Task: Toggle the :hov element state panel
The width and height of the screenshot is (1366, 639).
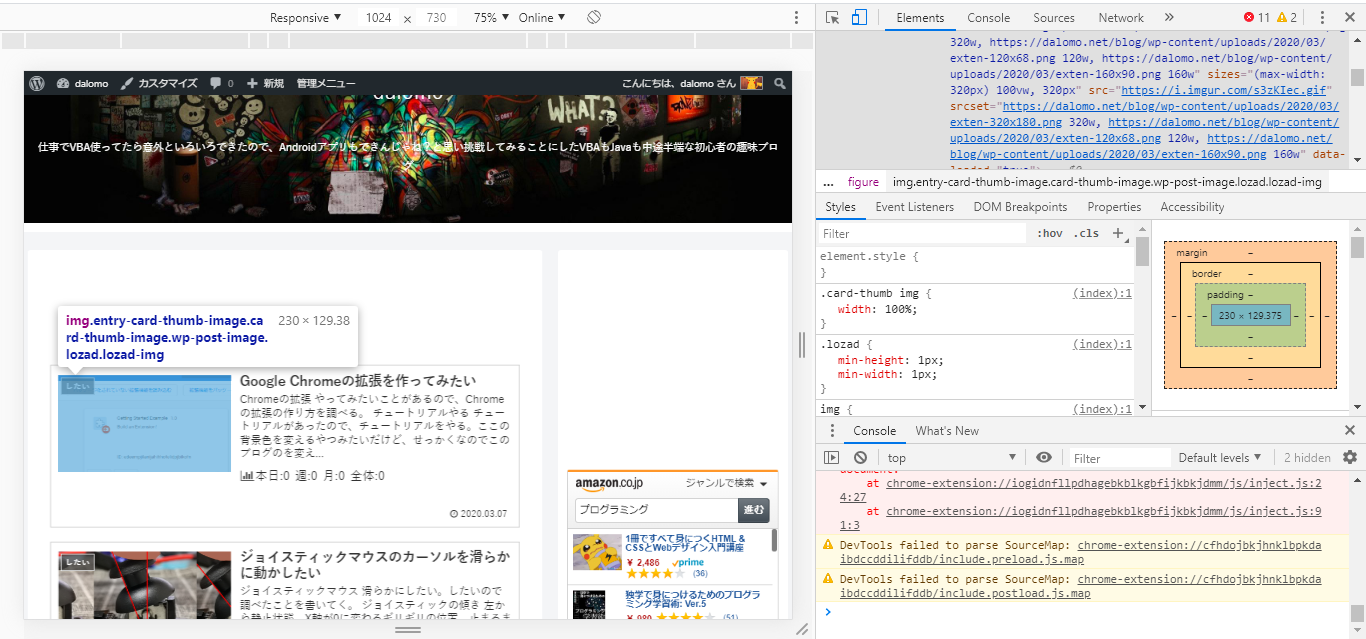Action: 1050,234
